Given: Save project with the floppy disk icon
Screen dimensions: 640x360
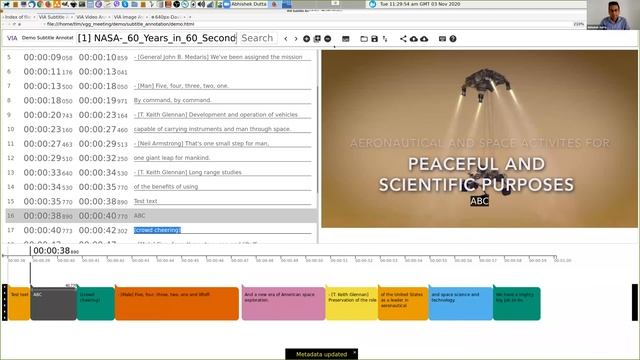Looking at the screenshot, I should pos(374,39).
